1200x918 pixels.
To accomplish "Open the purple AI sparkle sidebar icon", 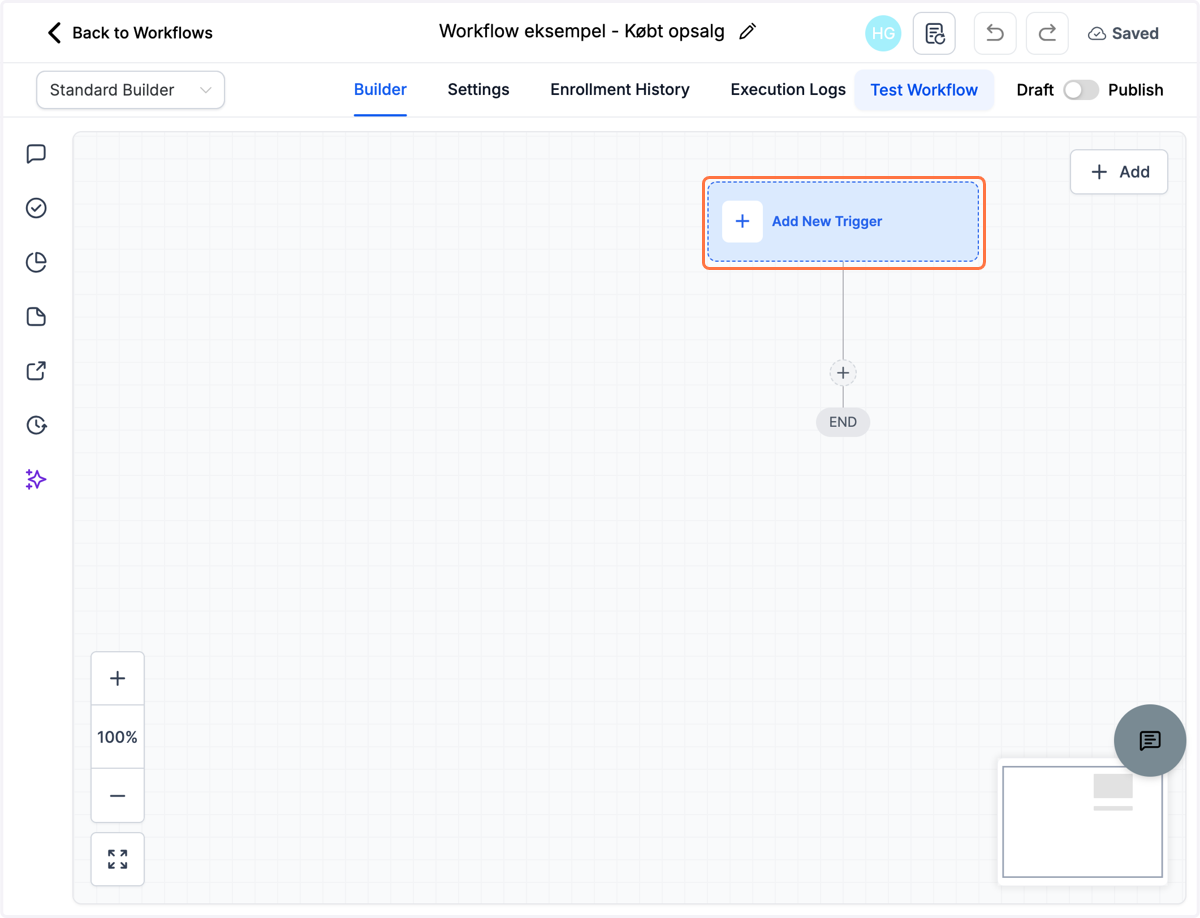I will pos(36,480).
